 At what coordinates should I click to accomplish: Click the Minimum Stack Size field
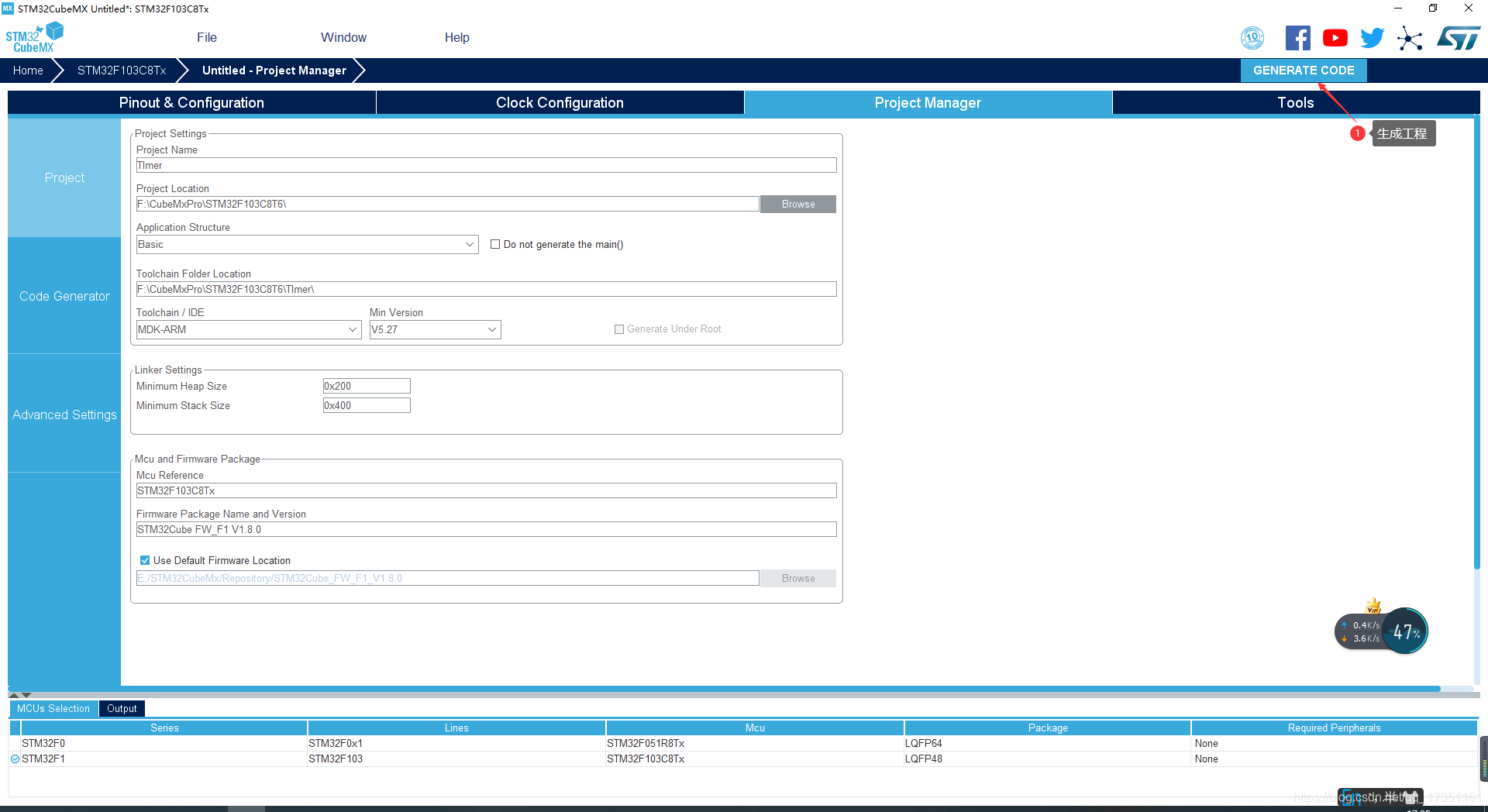[367, 405]
